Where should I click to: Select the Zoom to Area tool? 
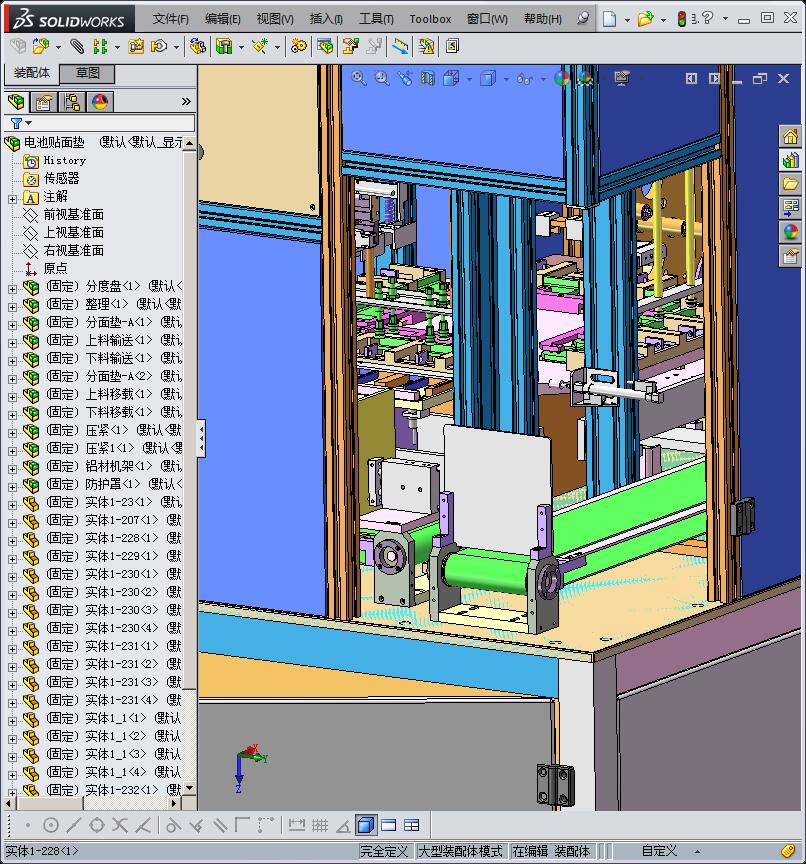click(x=382, y=79)
